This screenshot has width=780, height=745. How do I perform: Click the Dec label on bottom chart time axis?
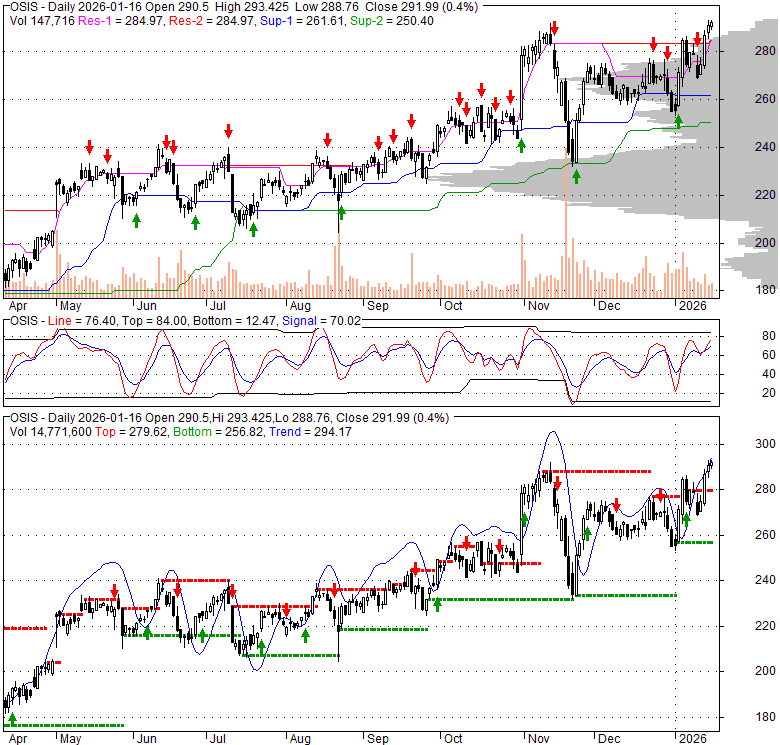click(x=609, y=739)
